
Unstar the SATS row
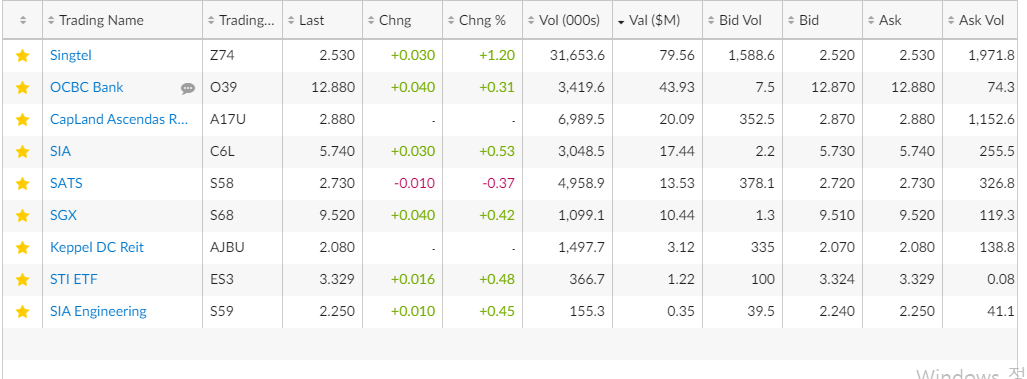pyautogui.click(x=22, y=184)
